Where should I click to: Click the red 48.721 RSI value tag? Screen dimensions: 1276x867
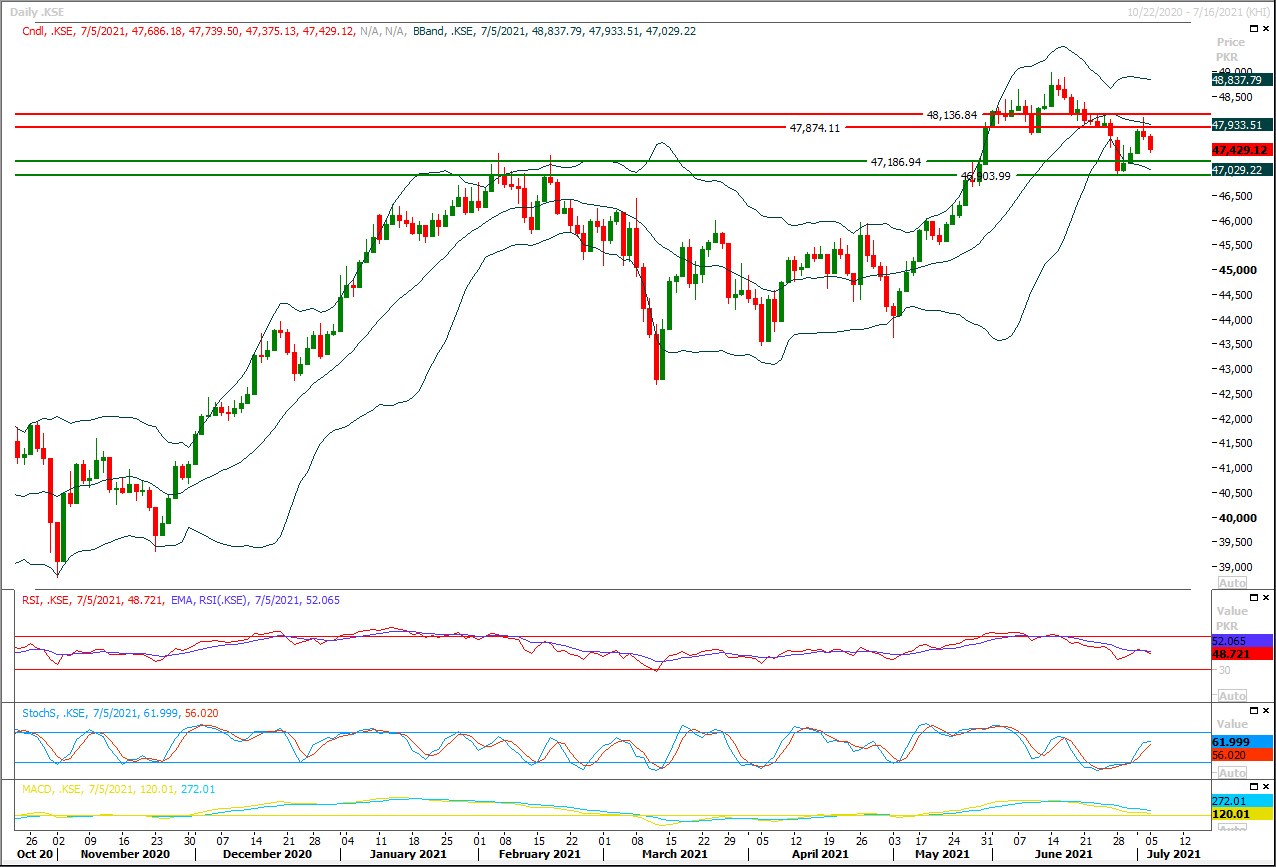click(1240, 653)
